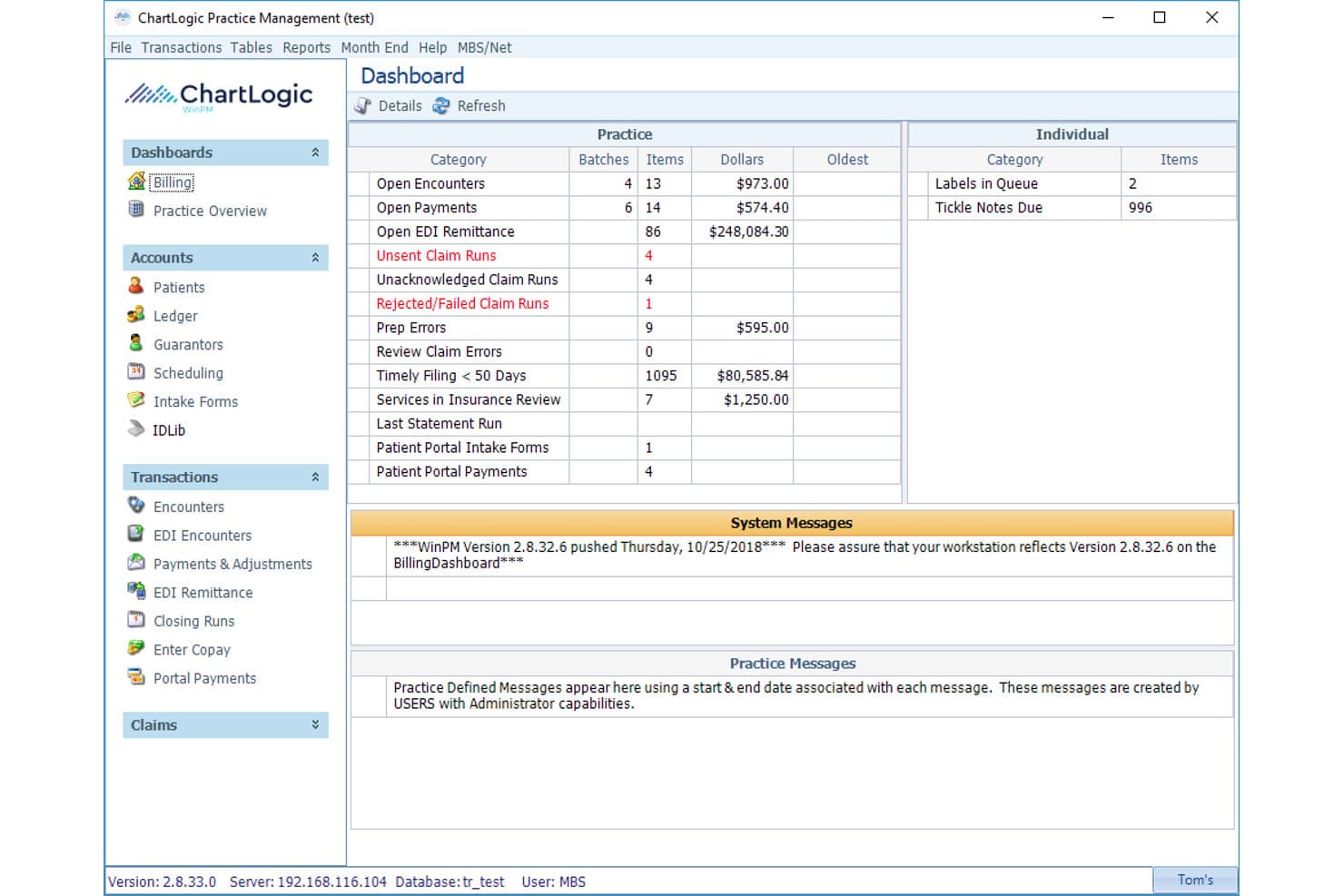
Task: Open the Scheduling link
Action: pyautogui.click(x=188, y=373)
